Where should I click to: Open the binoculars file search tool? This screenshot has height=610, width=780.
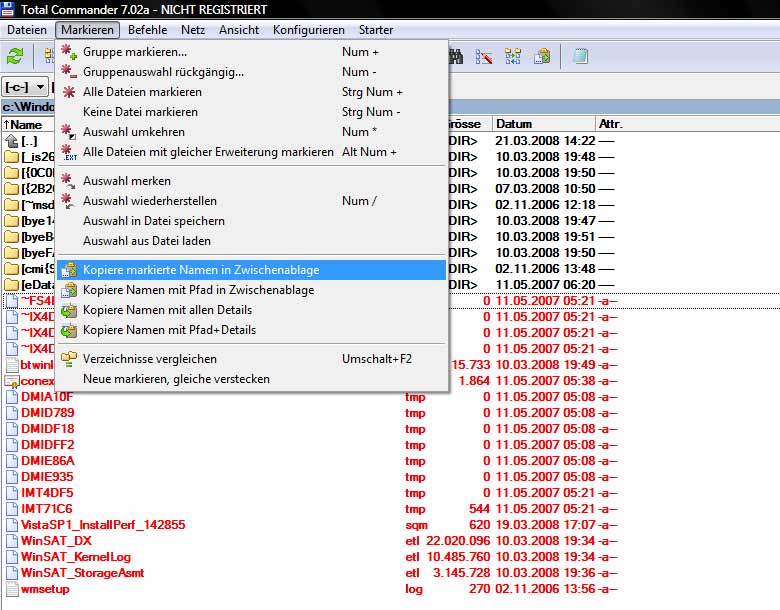pos(456,56)
